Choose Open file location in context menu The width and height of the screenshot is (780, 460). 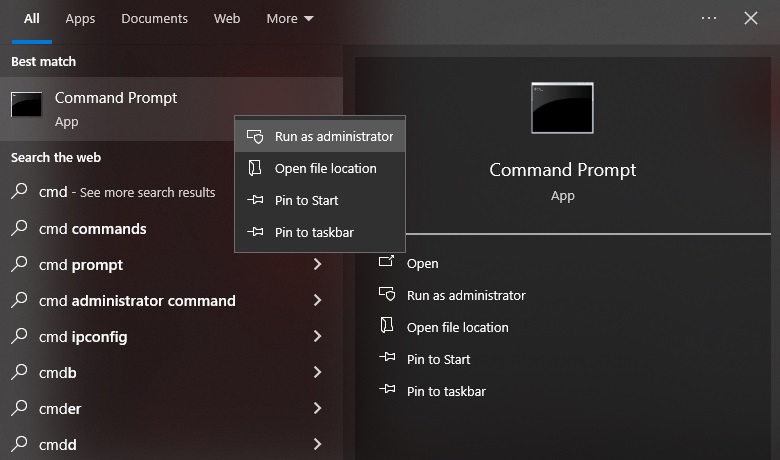point(320,169)
